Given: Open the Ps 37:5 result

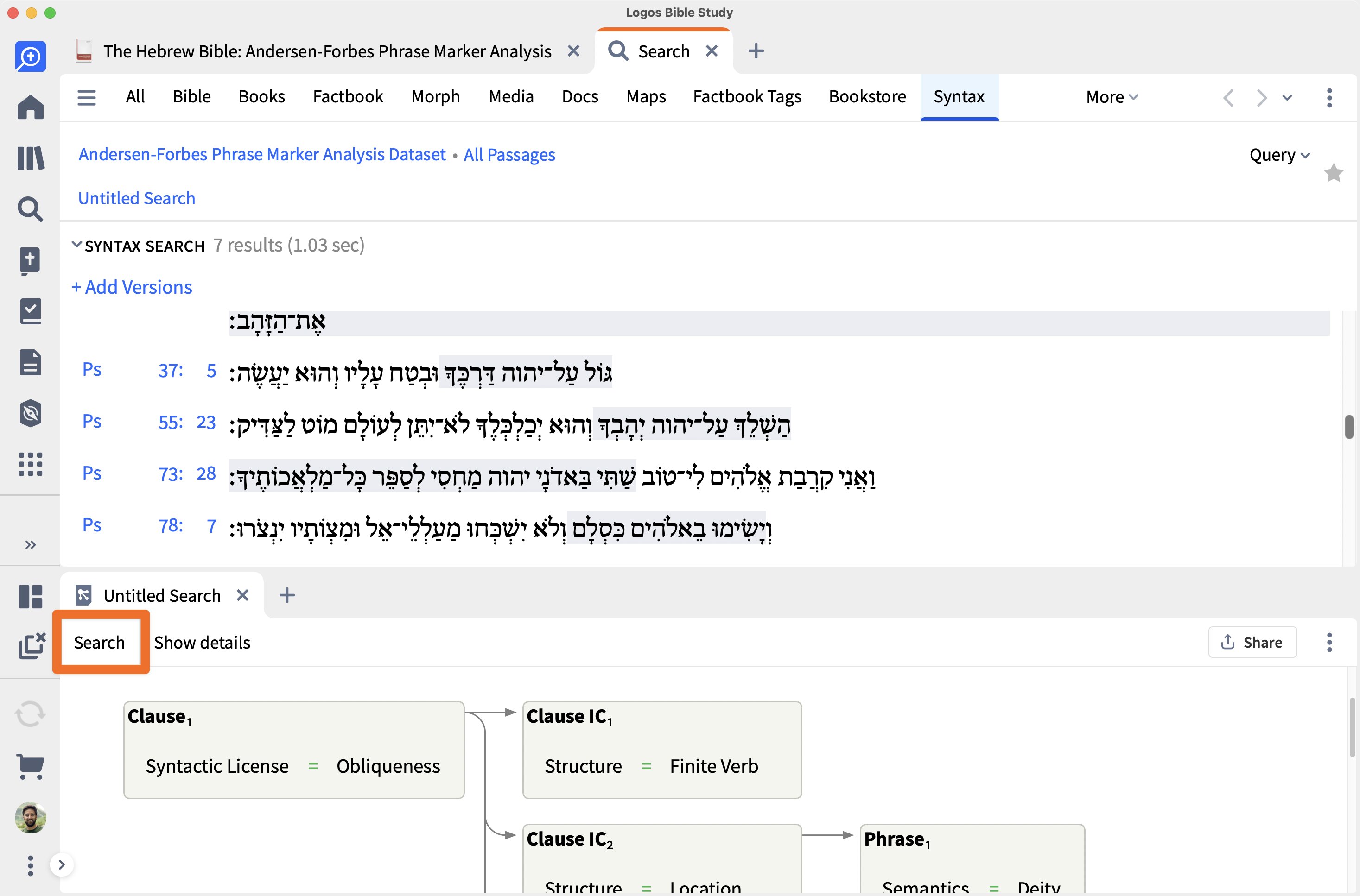Looking at the screenshot, I should pyautogui.click(x=149, y=370).
